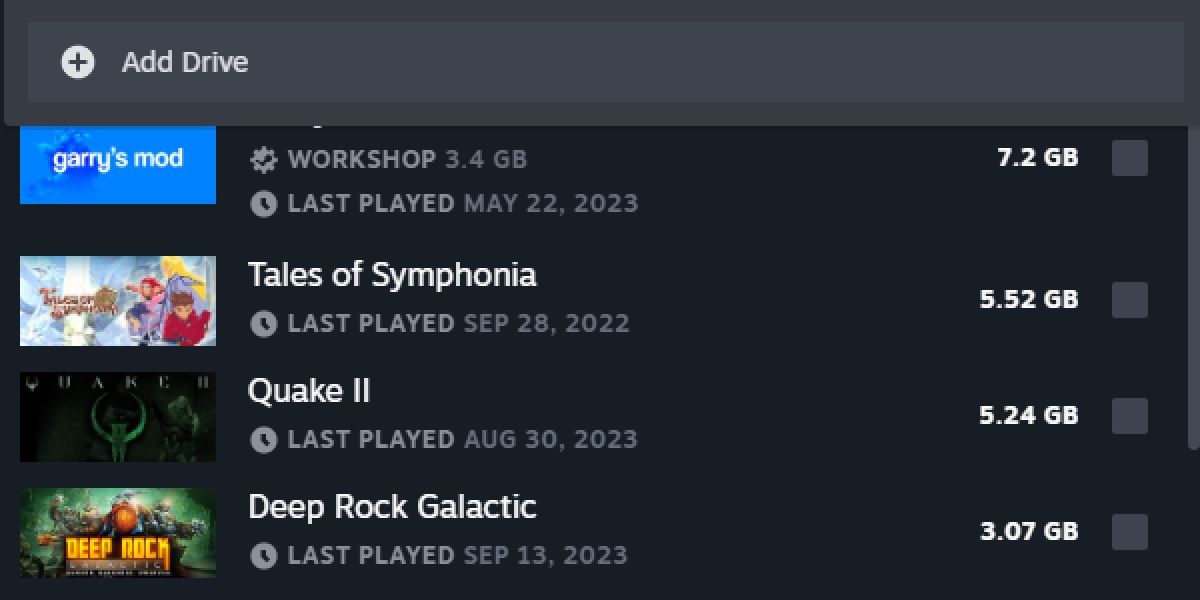1200x600 pixels.
Task: Click the Tales of Symphonia cover thumbnail
Action: coord(117,300)
